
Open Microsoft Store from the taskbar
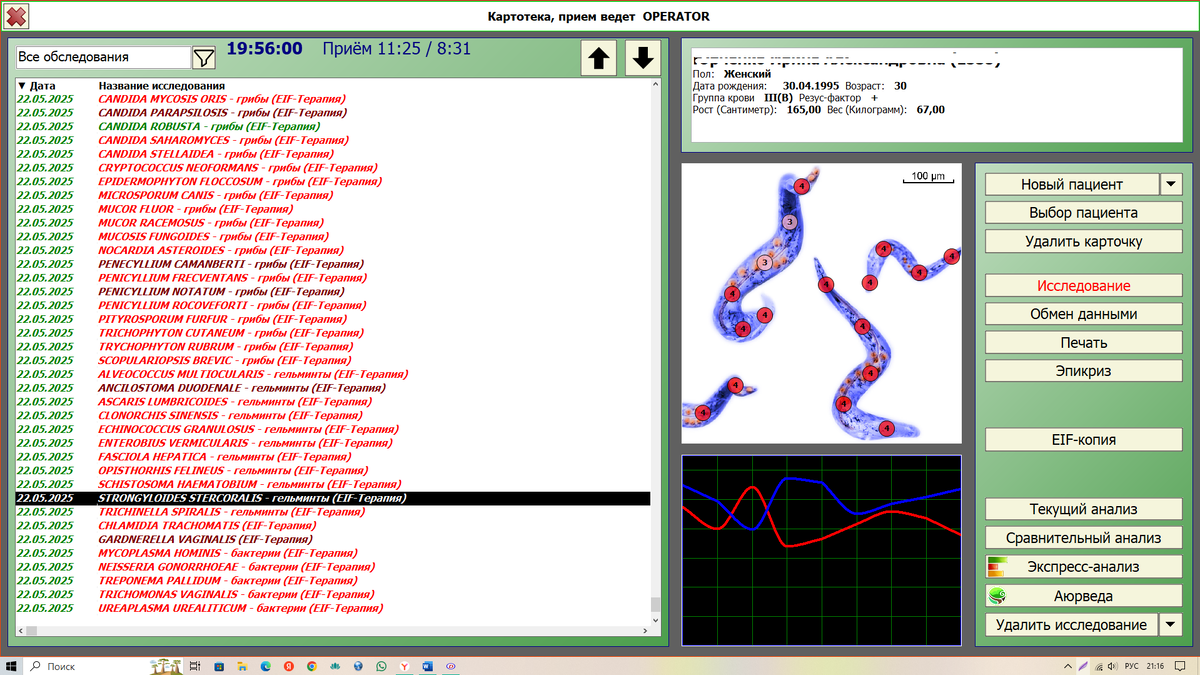click(x=218, y=665)
